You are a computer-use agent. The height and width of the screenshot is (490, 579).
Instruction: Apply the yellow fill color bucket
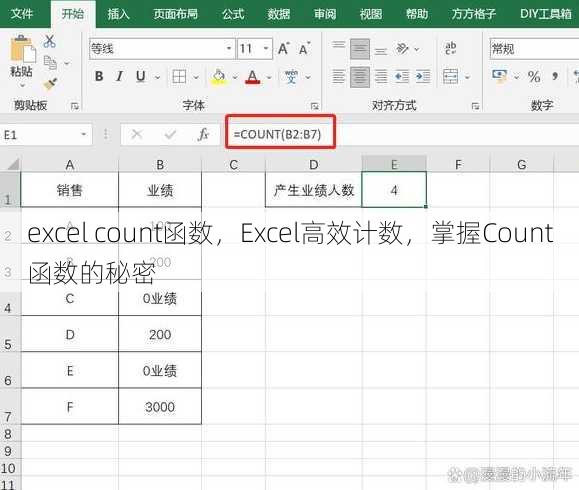coord(219,76)
